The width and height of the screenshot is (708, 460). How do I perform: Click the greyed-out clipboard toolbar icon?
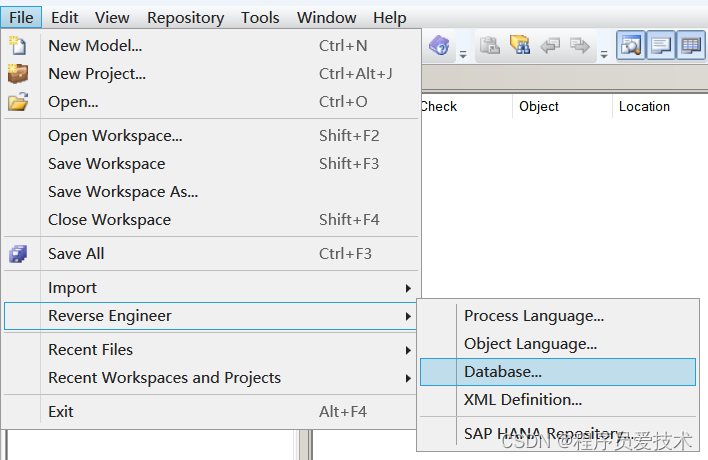click(490, 46)
